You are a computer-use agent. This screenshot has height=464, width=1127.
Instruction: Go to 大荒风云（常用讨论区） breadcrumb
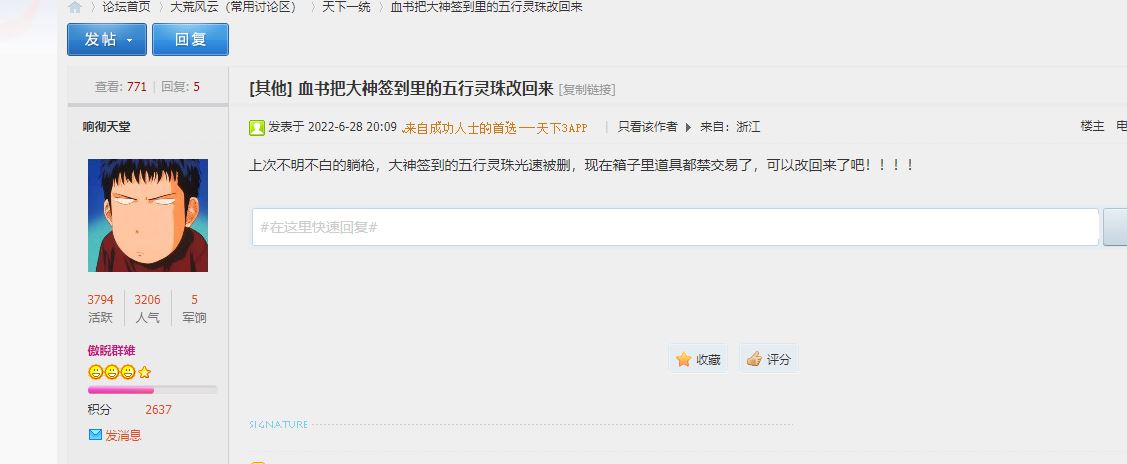[x=234, y=7]
